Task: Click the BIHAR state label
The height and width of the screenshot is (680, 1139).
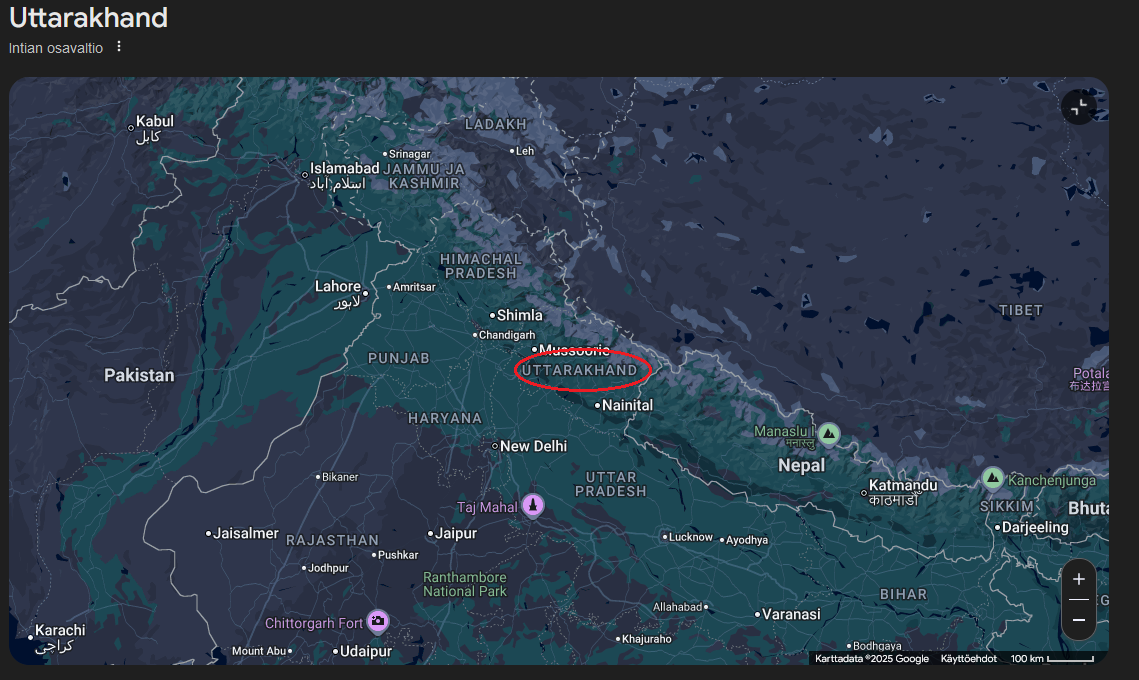Action: [x=904, y=594]
